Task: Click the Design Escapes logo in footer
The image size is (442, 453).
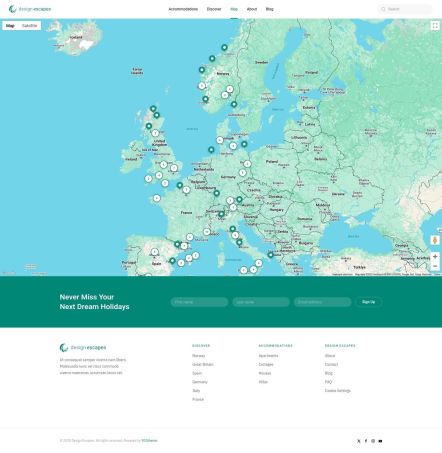Action: click(x=83, y=348)
